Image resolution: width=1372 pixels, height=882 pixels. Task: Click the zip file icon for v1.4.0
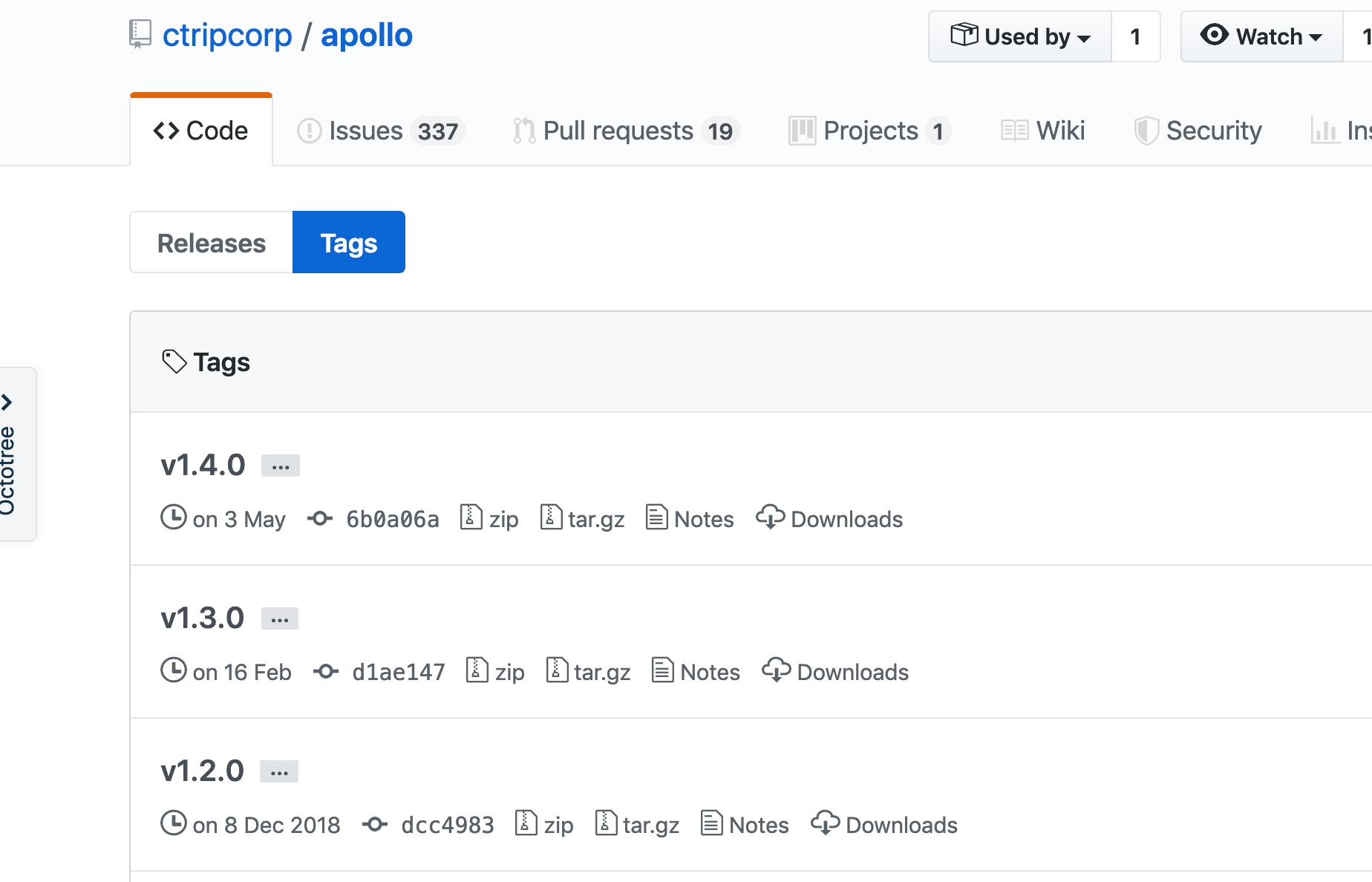tap(471, 517)
